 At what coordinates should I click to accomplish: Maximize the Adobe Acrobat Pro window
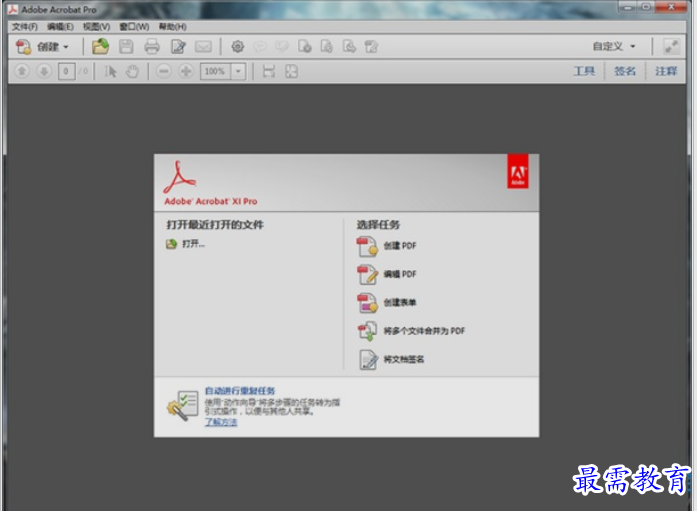point(646,6)
